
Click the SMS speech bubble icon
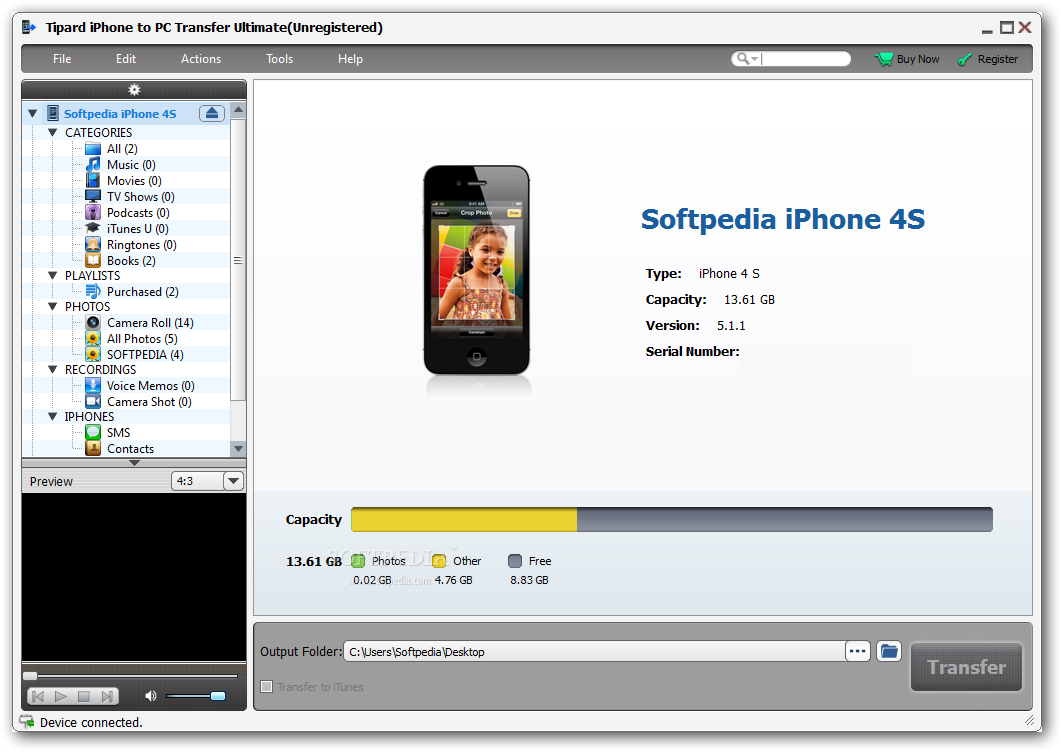(93, 432)
